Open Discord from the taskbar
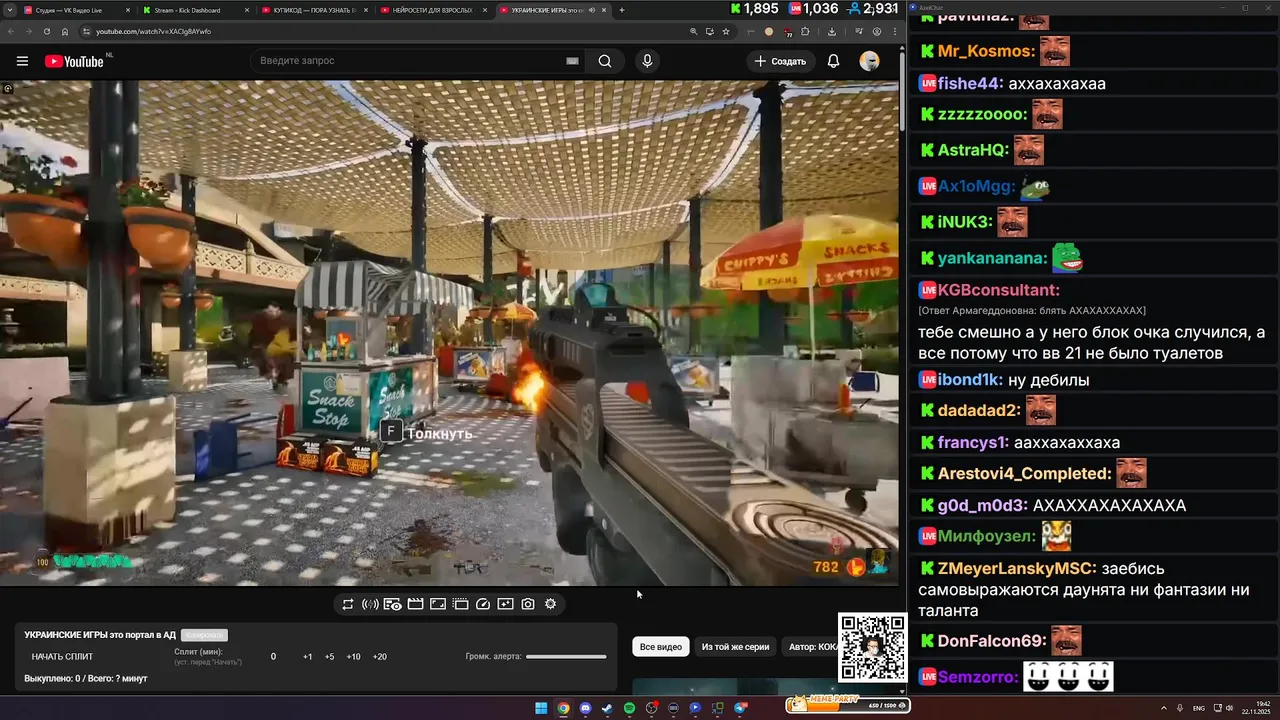The image size is (1280, 720). pyautogui.click(x=585, y=708)
